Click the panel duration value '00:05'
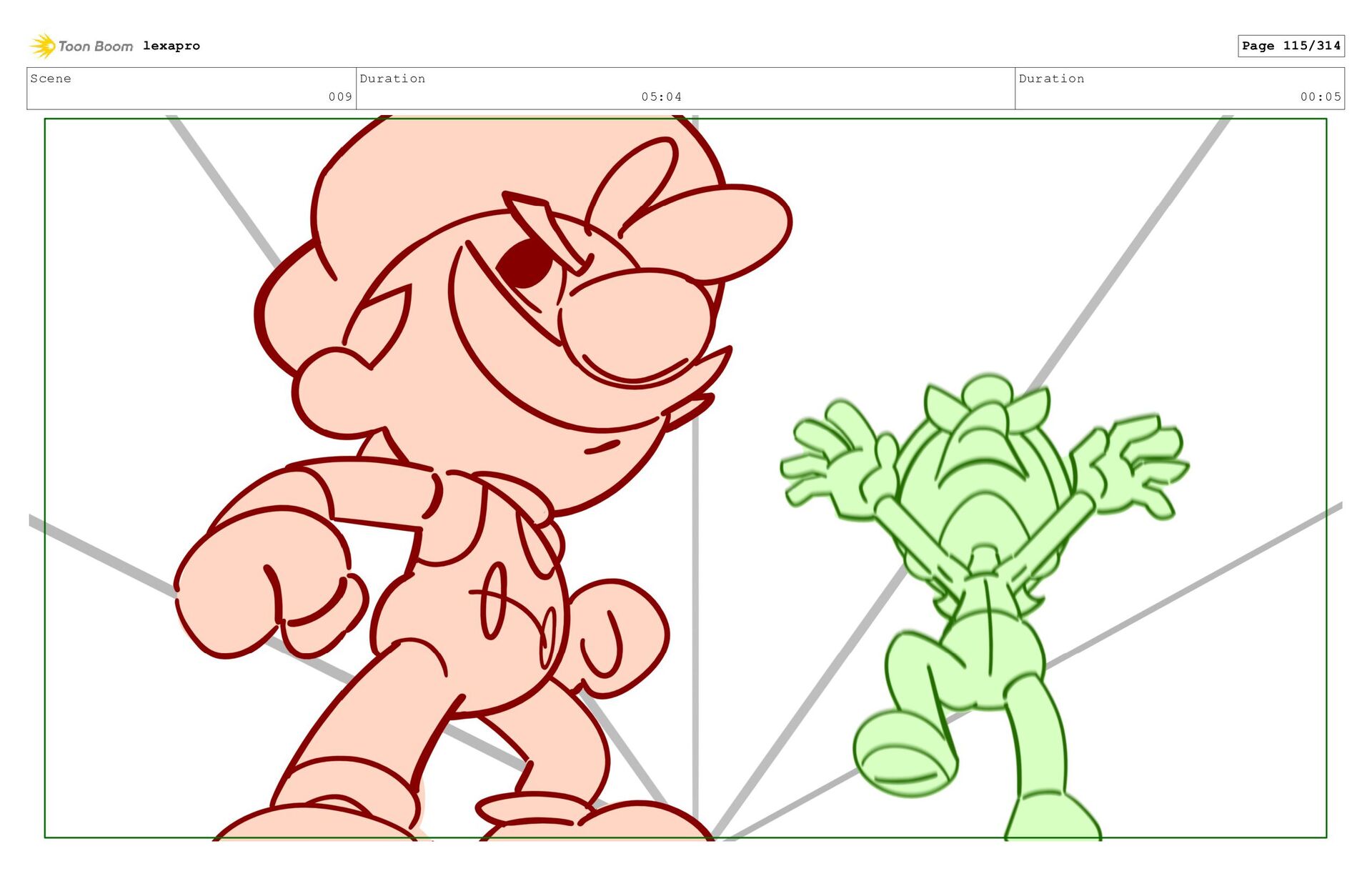This screenshot has height=886, width=1372. coord(1321,96)
